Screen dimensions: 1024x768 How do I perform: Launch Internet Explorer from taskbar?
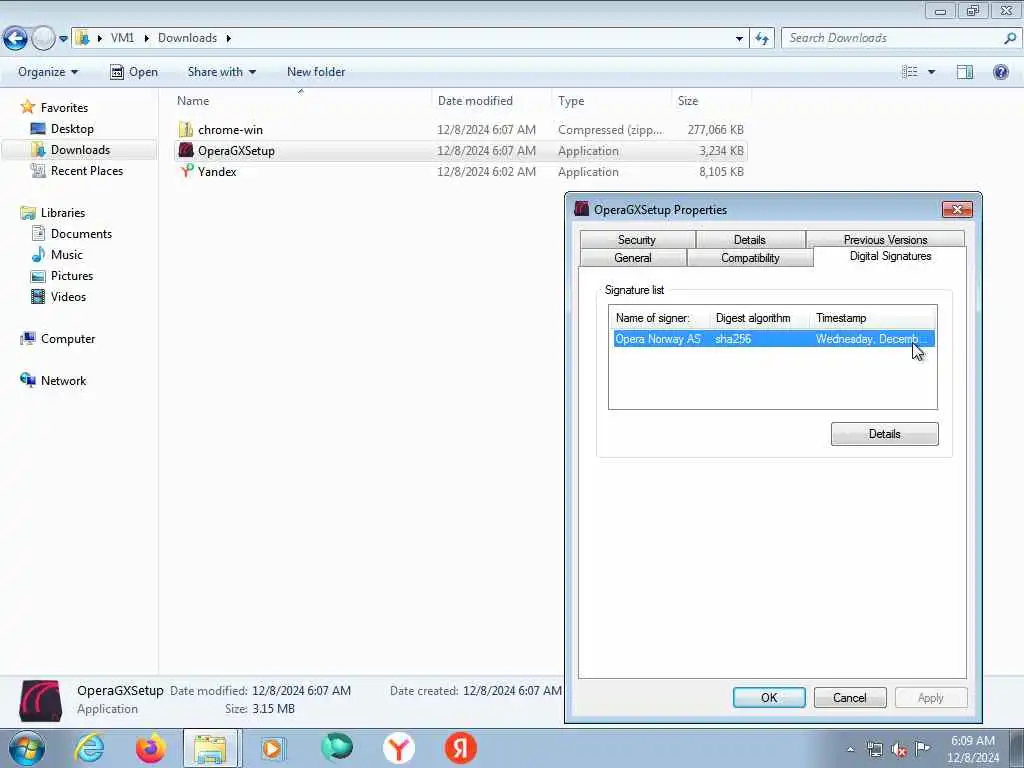89,748
